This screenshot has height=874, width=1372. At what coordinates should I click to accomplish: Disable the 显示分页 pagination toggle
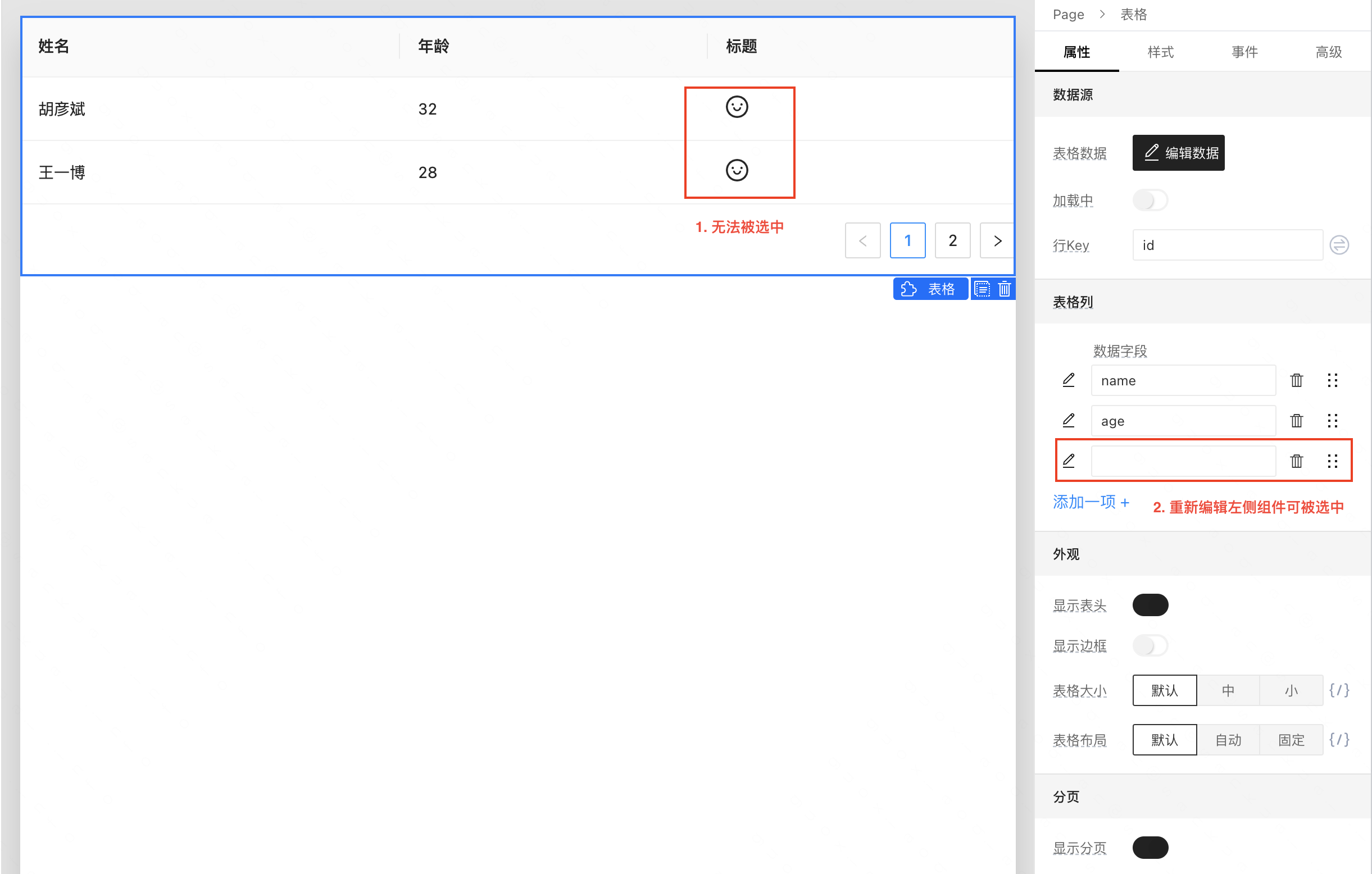point(1151,848)
